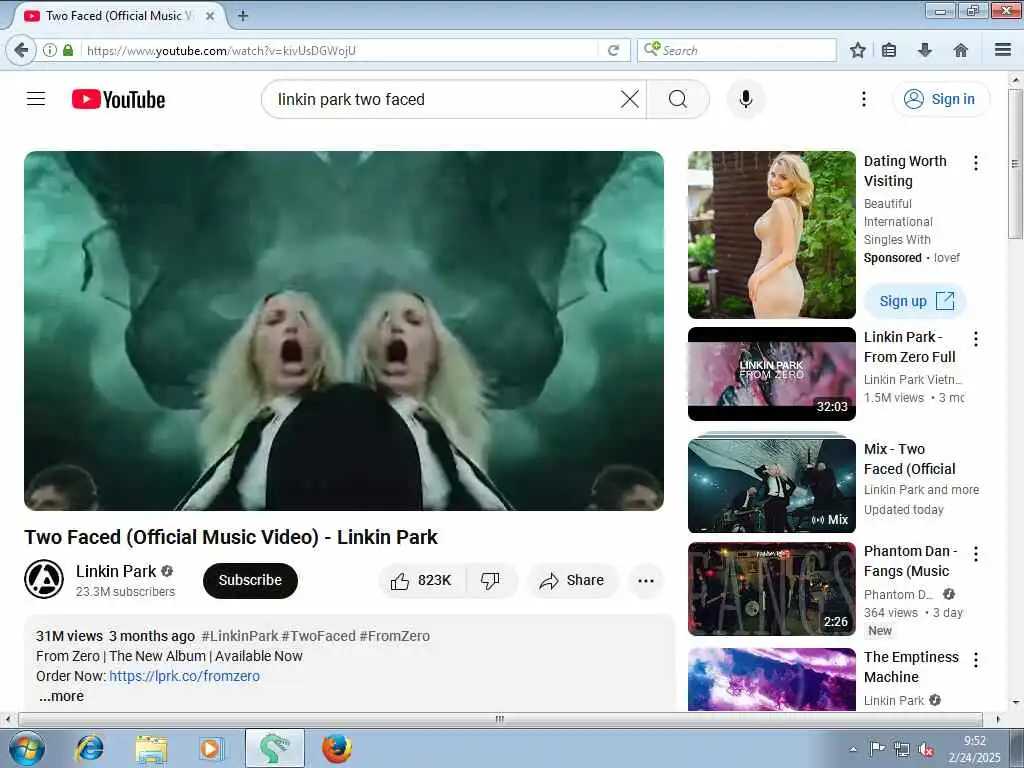Screen dimensions: 1024x768
Task: Open options for The Emptiness Machine video
Action: (x=976, y=660)
